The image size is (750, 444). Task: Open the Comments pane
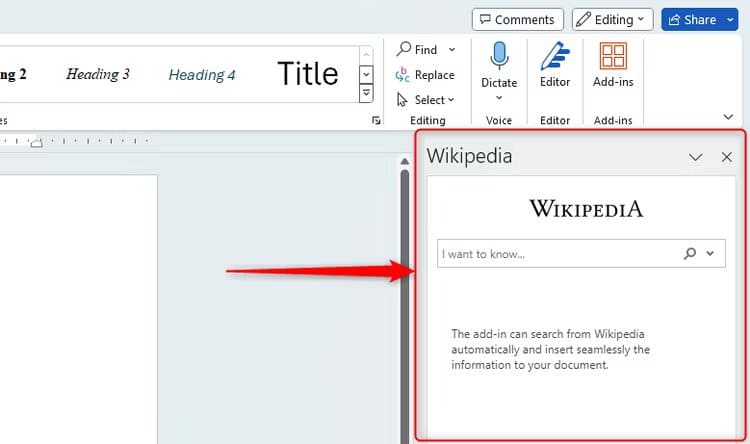click(518, 20)
